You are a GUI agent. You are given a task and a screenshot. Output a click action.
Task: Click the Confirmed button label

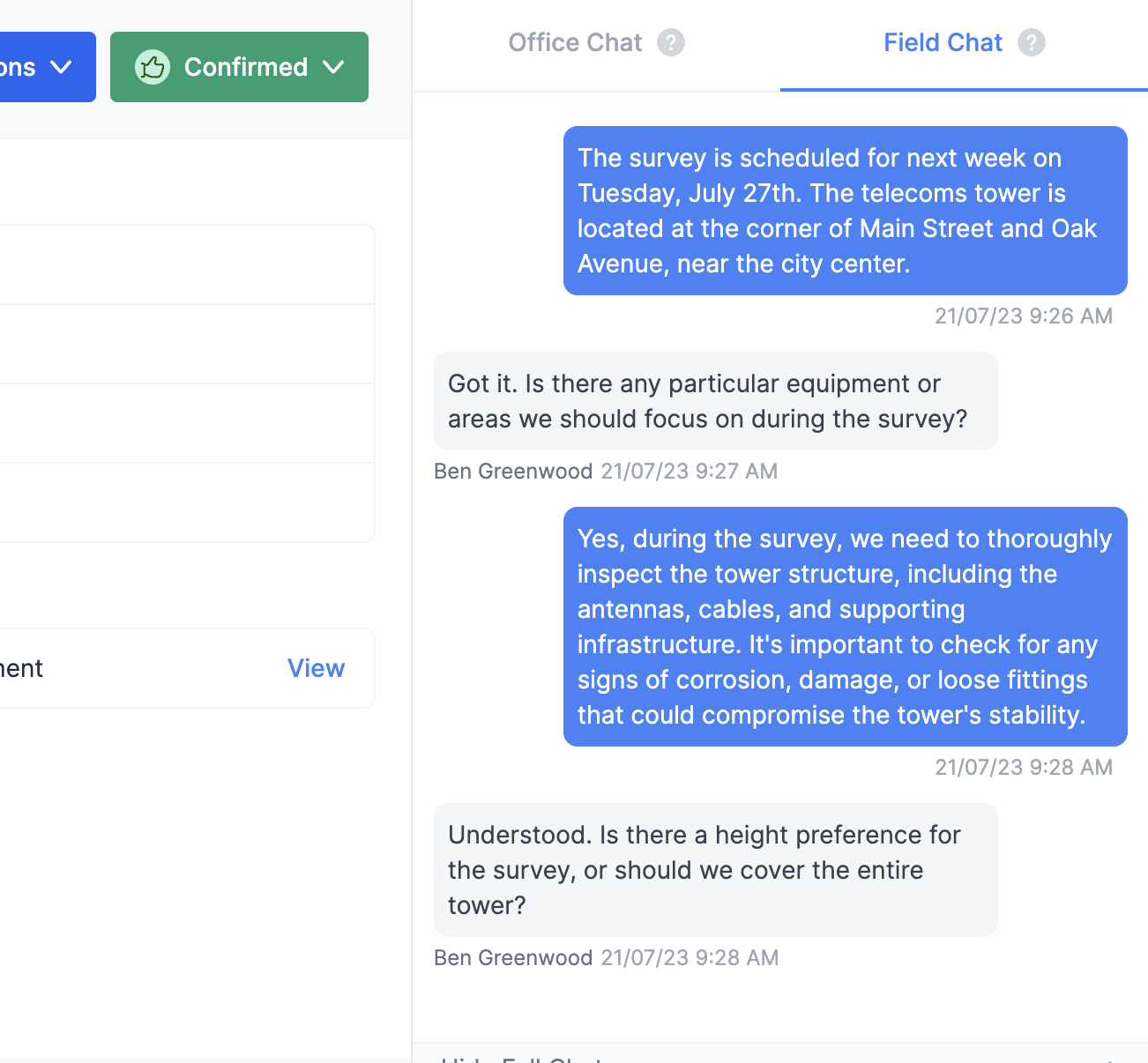(x=245, y=67)
